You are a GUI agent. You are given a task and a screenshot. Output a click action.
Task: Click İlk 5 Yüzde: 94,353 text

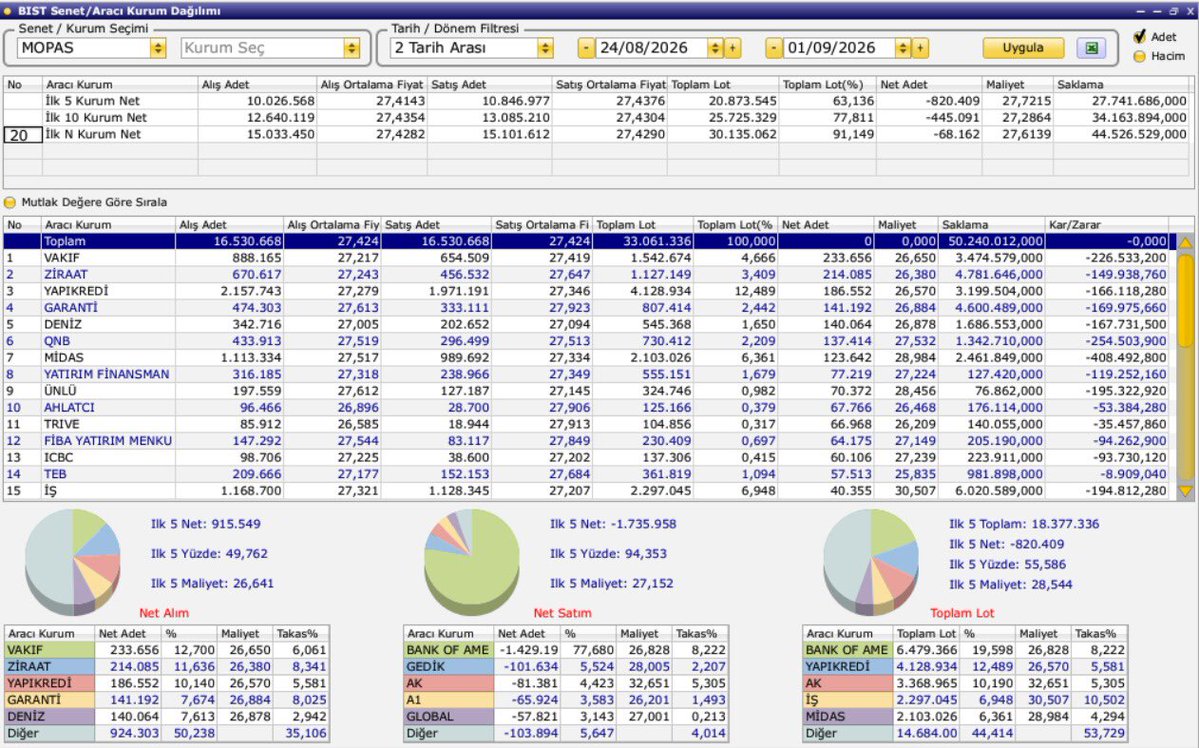coord(608,554)
